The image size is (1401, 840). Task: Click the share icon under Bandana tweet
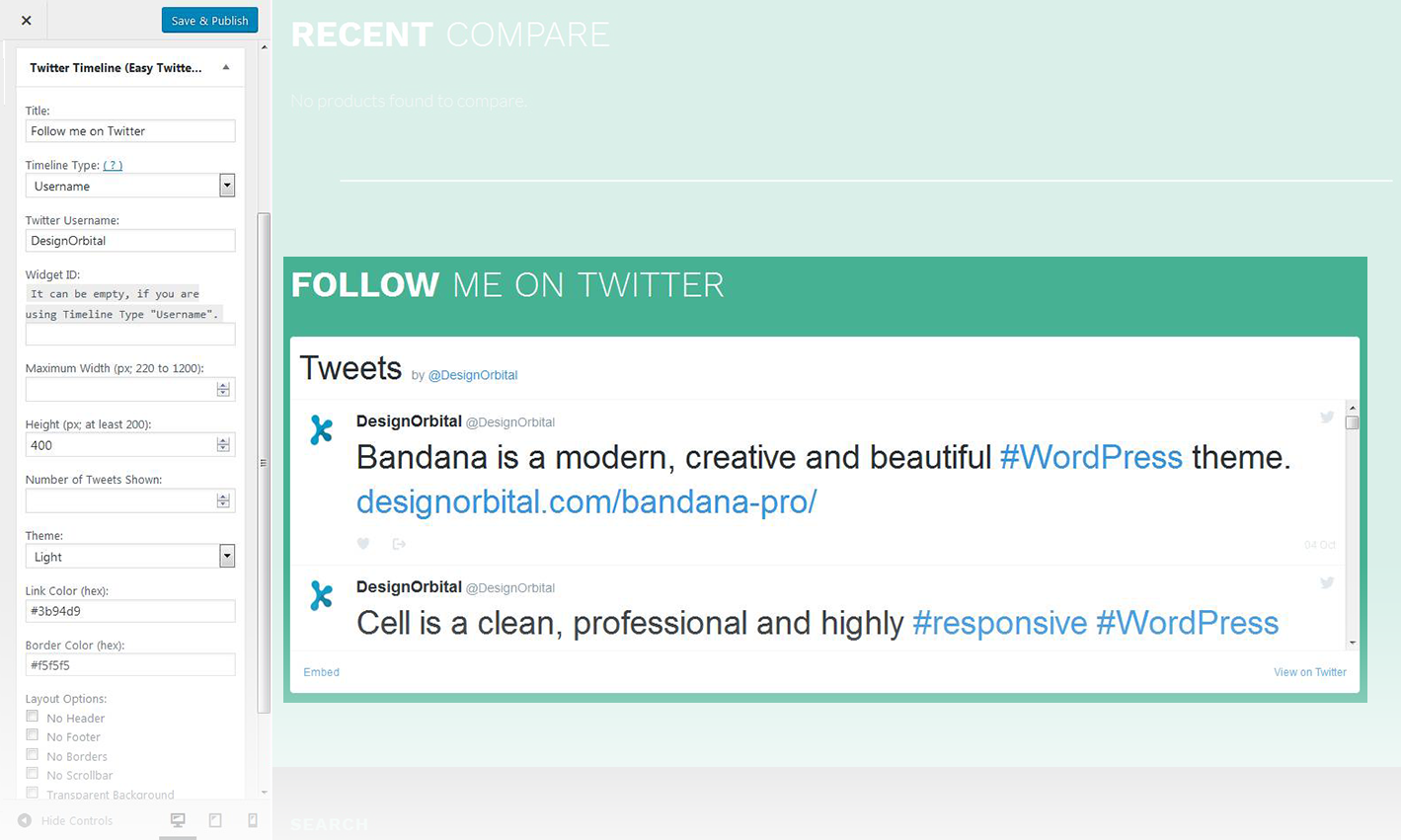[x=399, y=544]
